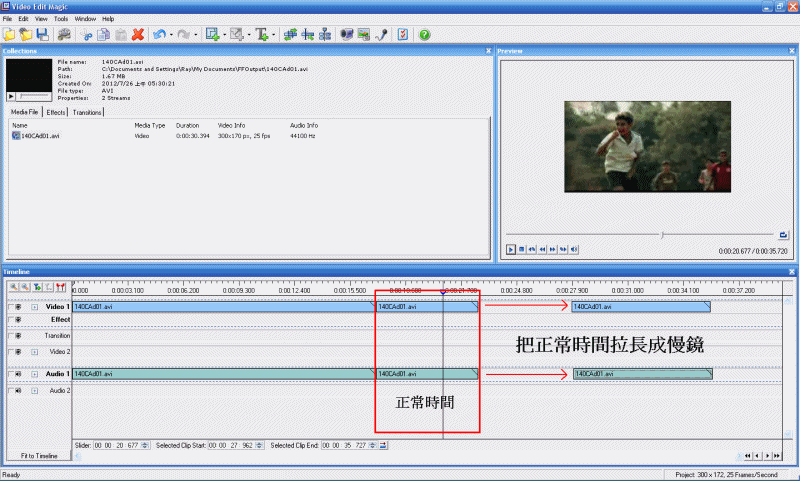
Task: Click the checklist options toolbar icon
Action: point(403,35)
